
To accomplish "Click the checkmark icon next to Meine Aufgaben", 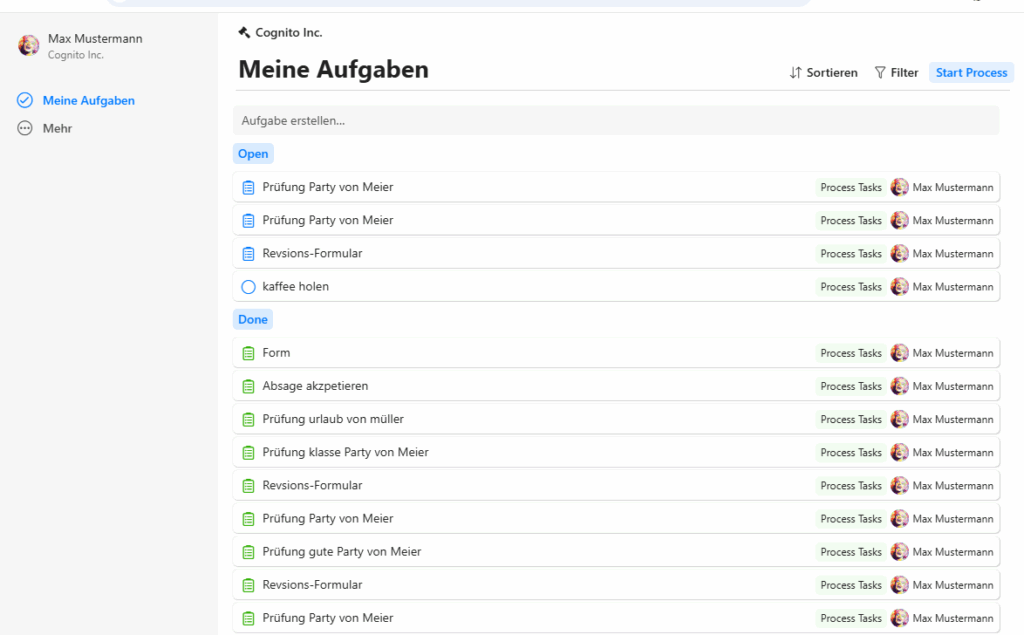I will pos(25,100).
